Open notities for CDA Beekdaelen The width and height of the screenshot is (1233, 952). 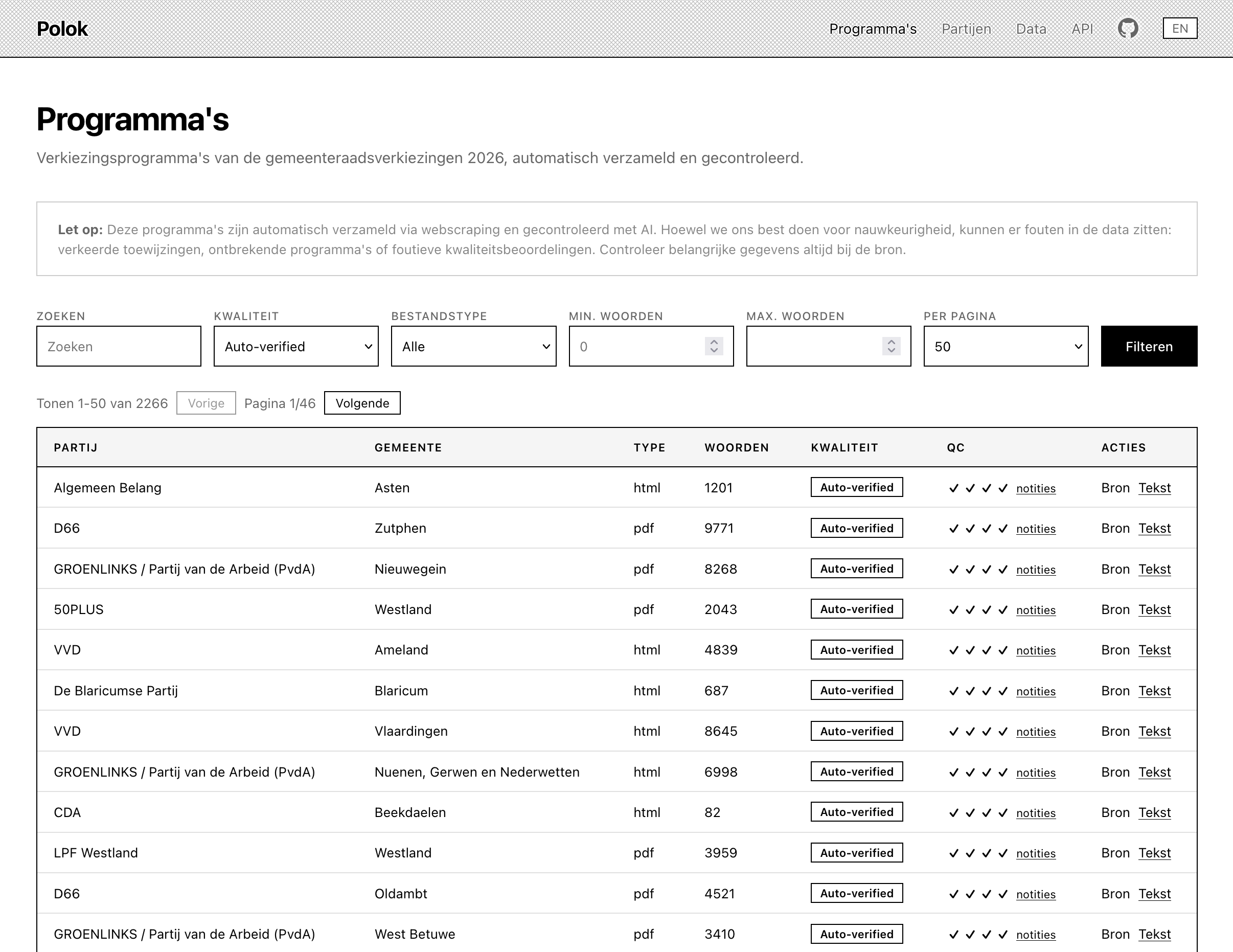click(1036, 813)
